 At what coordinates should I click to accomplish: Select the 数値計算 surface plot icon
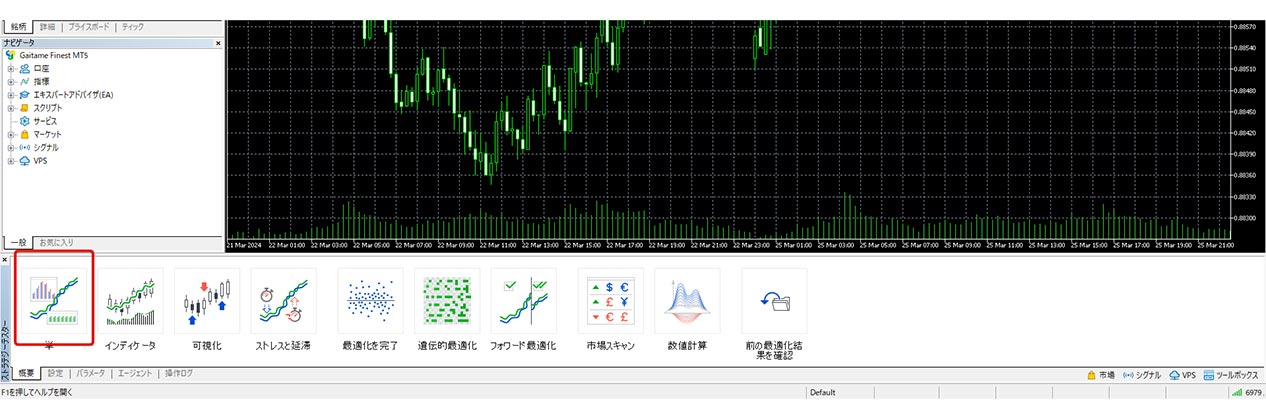coord(687,301)
